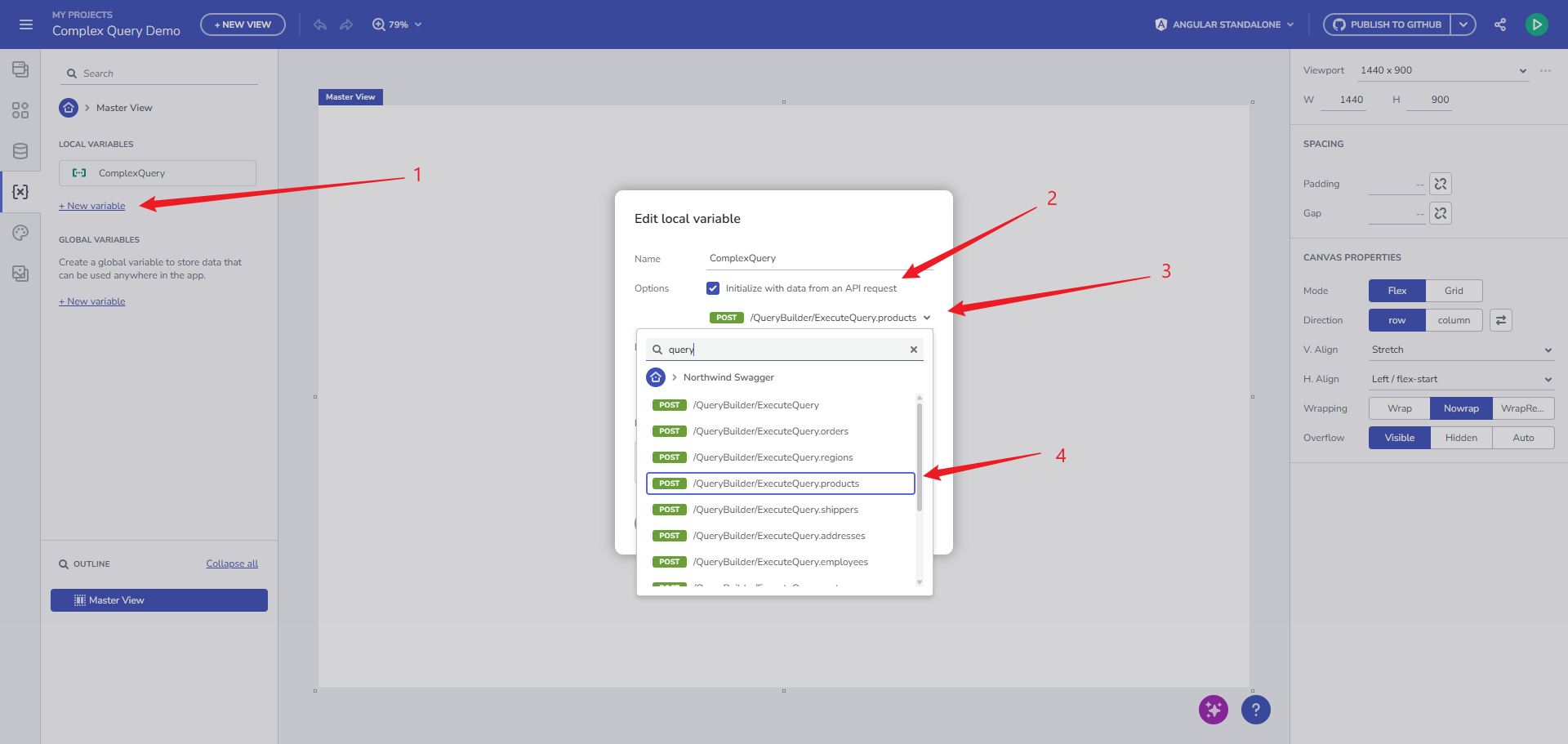
Task: Set direction to column
Action: click(1454, 320)
